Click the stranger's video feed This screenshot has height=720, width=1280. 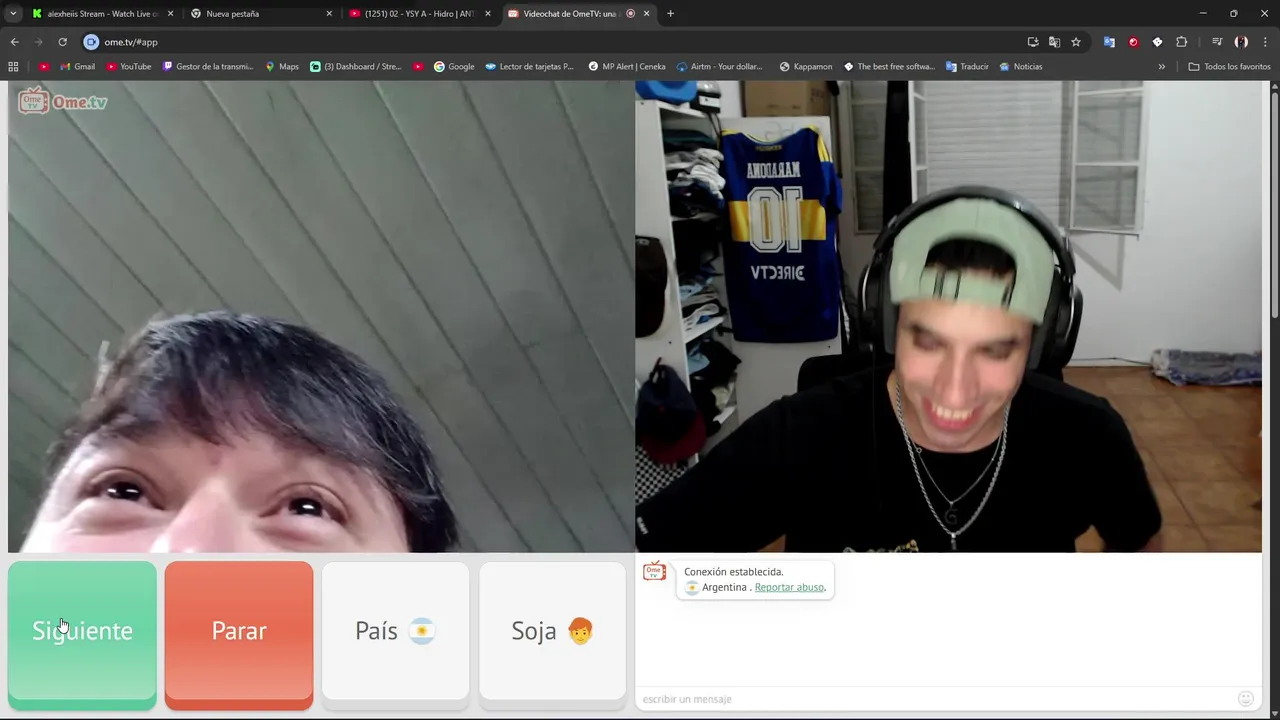point(320,316)
